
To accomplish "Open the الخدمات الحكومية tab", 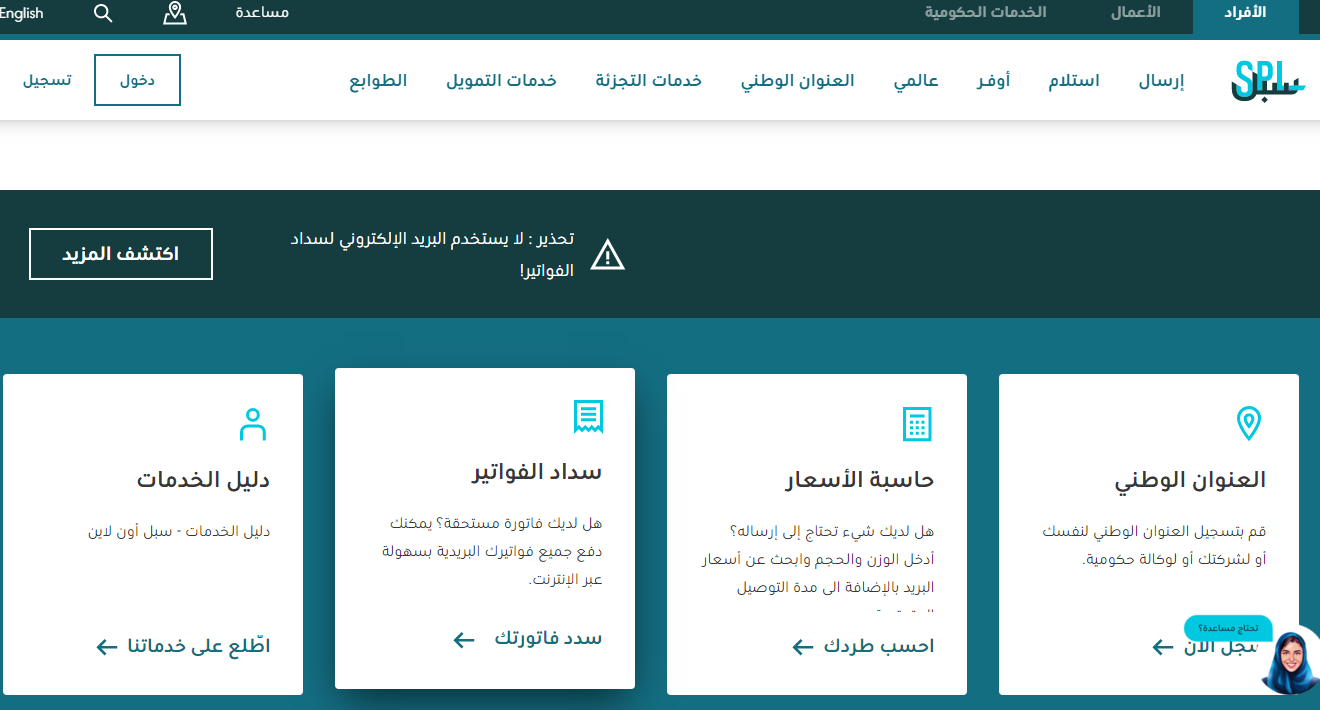I will click(x=985, y=13).
